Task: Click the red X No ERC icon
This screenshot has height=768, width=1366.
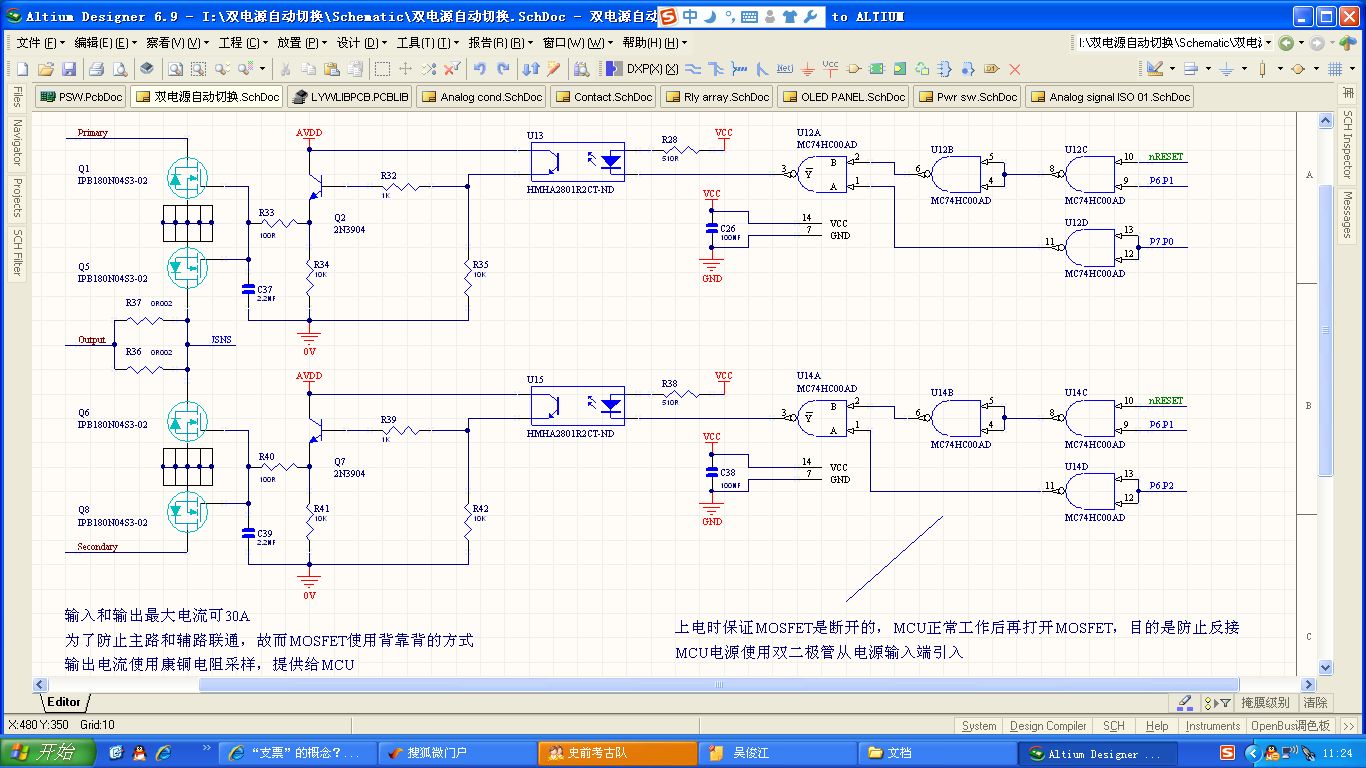Action: tap(1014, 69)
